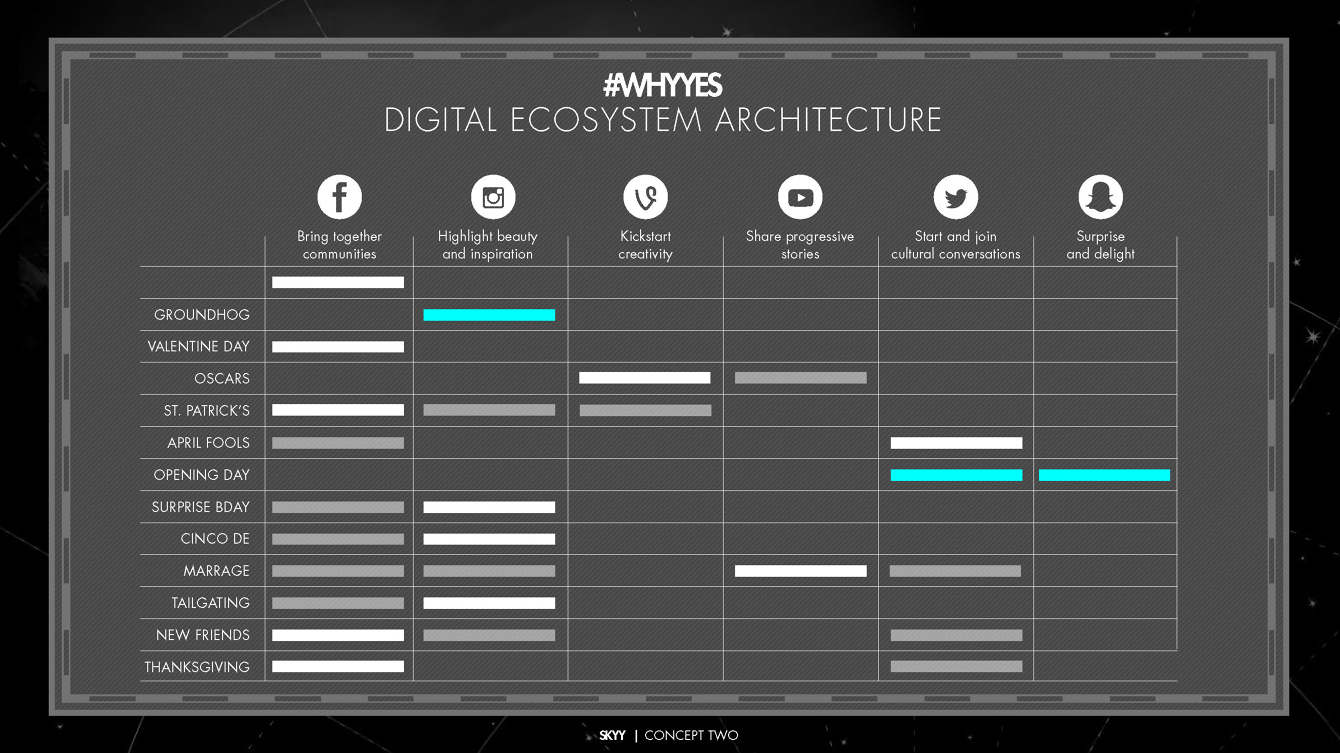1340x753 pixels.
Task: Click the cyan Snapchat bar in Opening Day row
Action: (1104, 475)
